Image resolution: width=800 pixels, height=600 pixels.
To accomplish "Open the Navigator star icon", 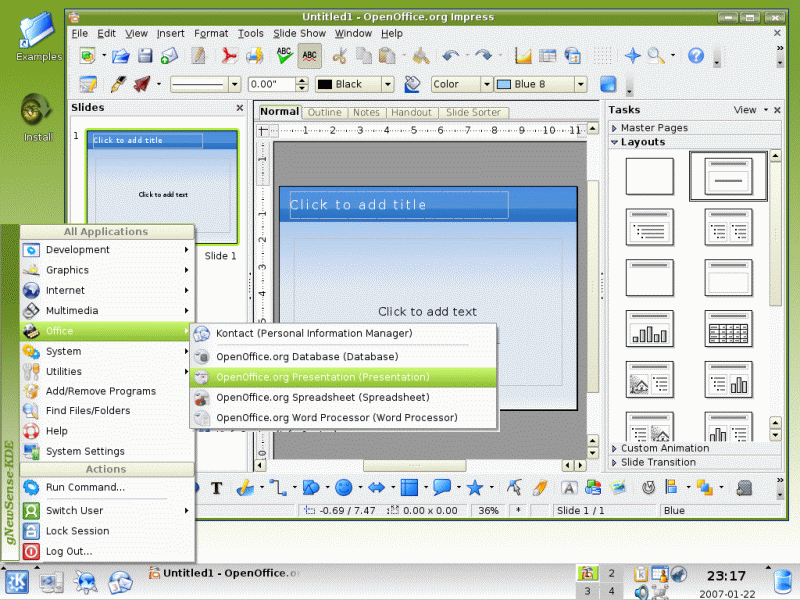I will coord(633,56).
